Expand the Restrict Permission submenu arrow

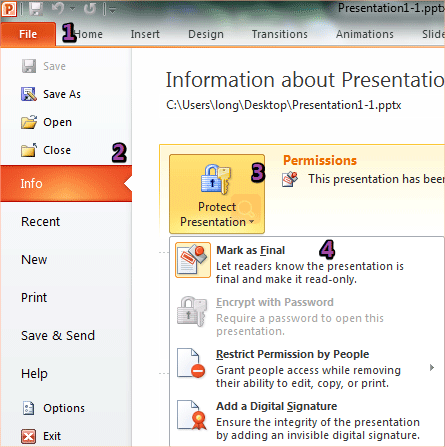(432, 368)
